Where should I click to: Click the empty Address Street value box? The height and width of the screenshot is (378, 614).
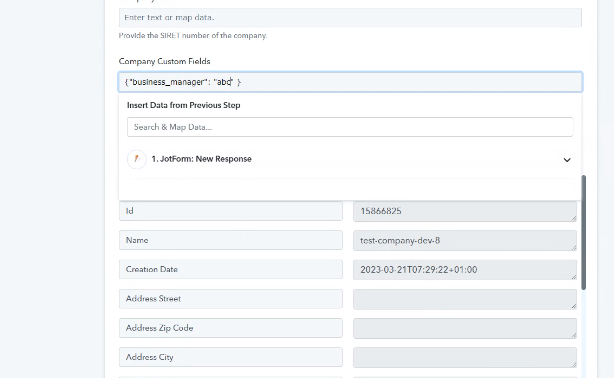[465, 299]
